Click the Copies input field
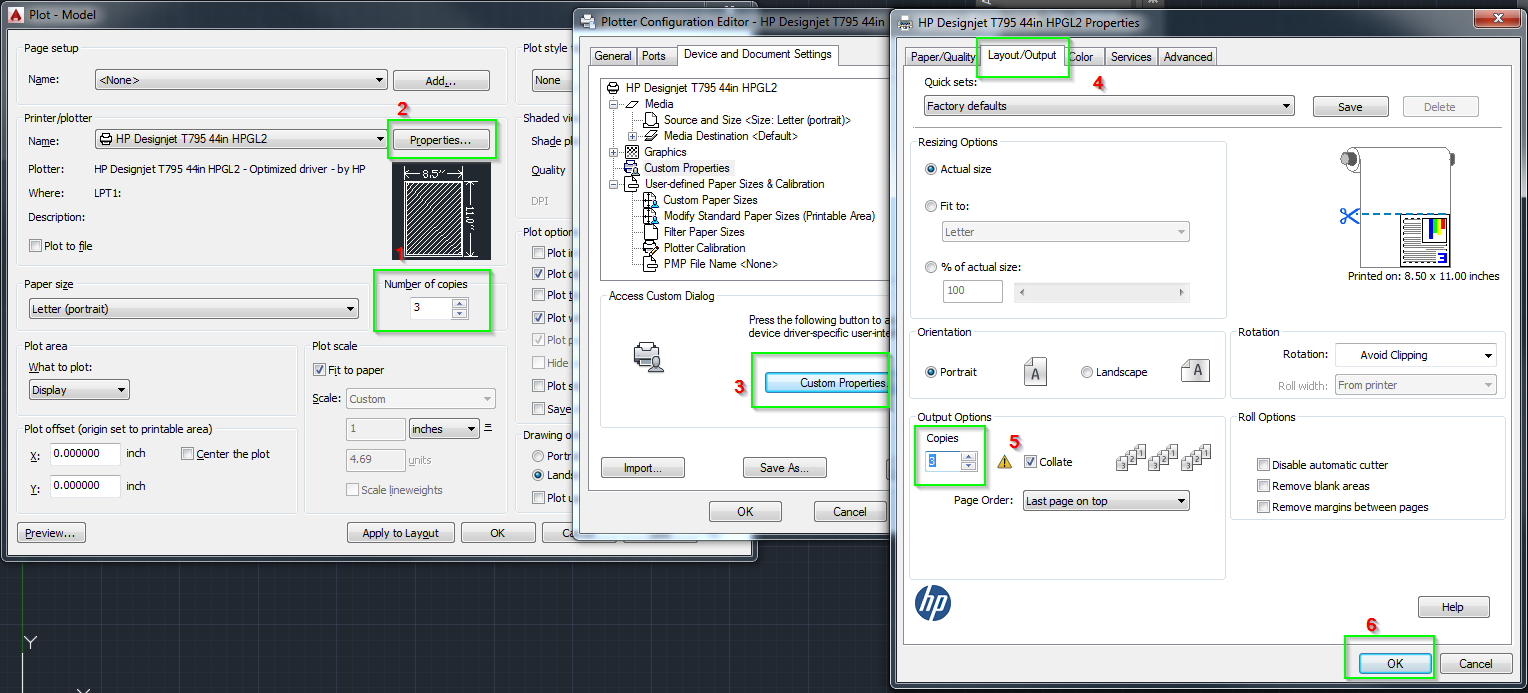The height and width of the screenshot is (693, 1528). [942, 461]
